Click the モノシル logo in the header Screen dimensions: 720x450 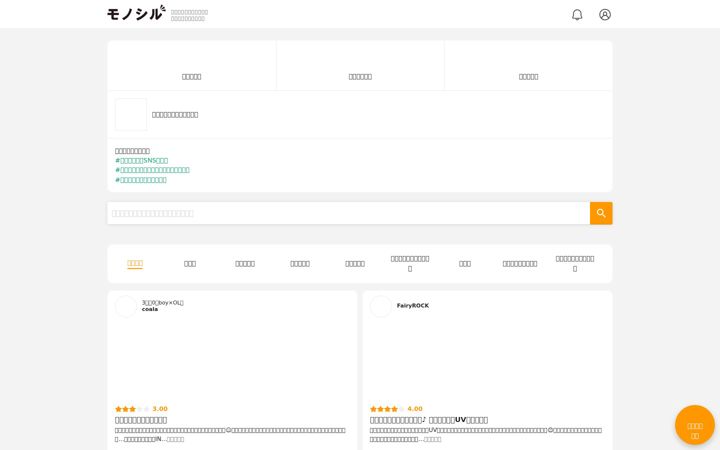[x=136, y=13]
